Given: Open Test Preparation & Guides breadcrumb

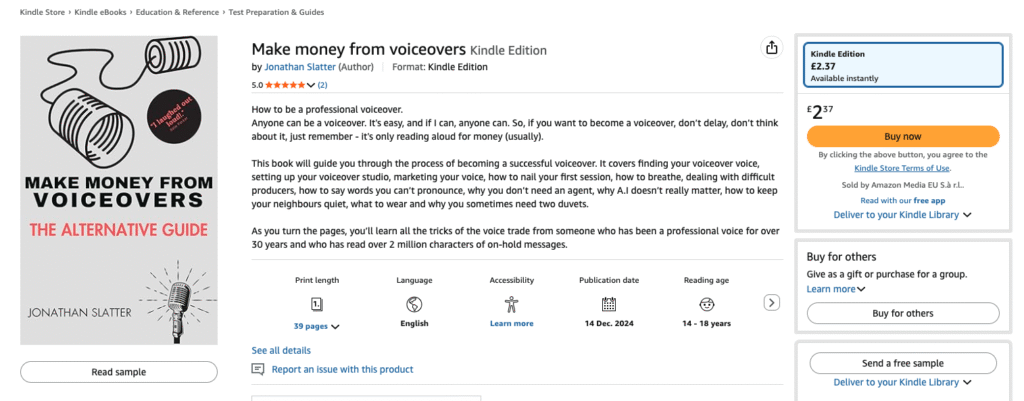Looking at the screenshot, I should 278,12.
